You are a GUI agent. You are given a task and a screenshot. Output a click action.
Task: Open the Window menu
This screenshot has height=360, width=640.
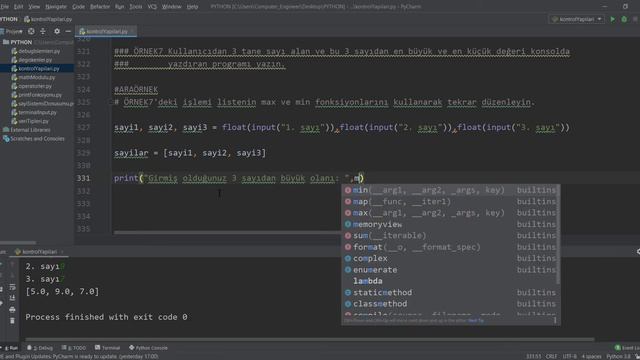pos(171,7)
